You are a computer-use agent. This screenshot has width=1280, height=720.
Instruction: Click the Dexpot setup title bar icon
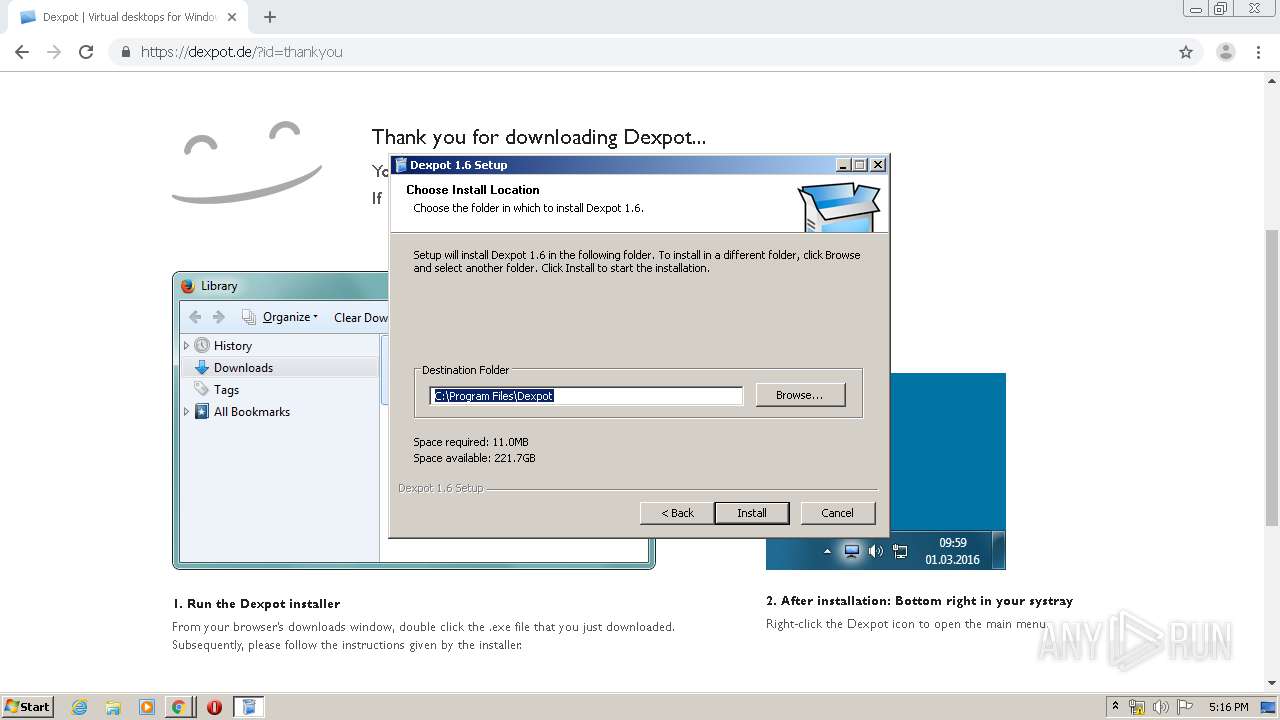point(400,165)
